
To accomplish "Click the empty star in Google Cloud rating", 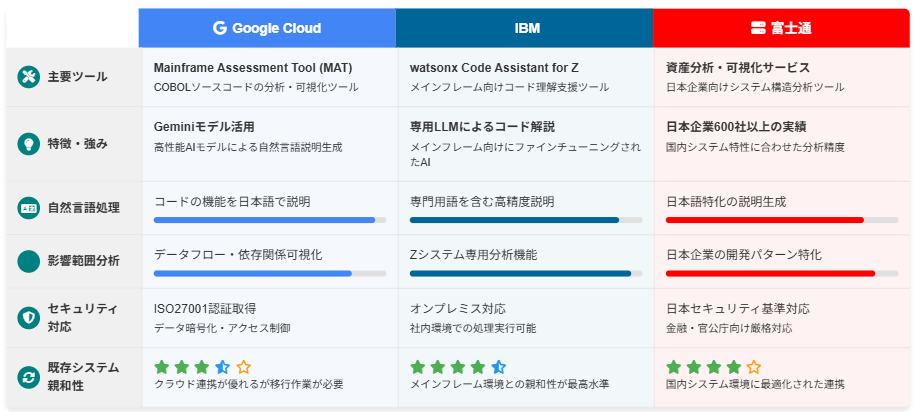I will coord(244,367).
